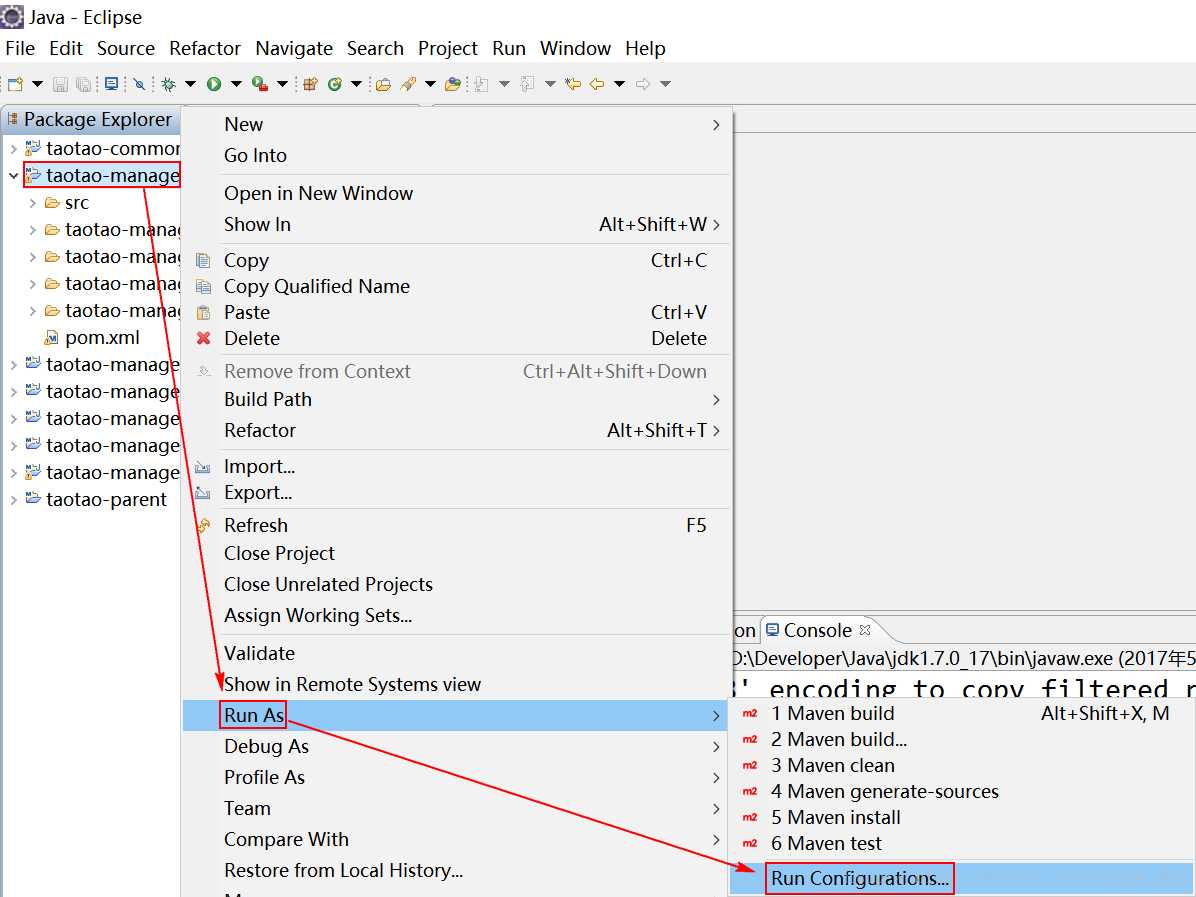This screenshot has height=897, width=1196.
Task: Select pom.xml in Package Explorer
Action: 102,337
